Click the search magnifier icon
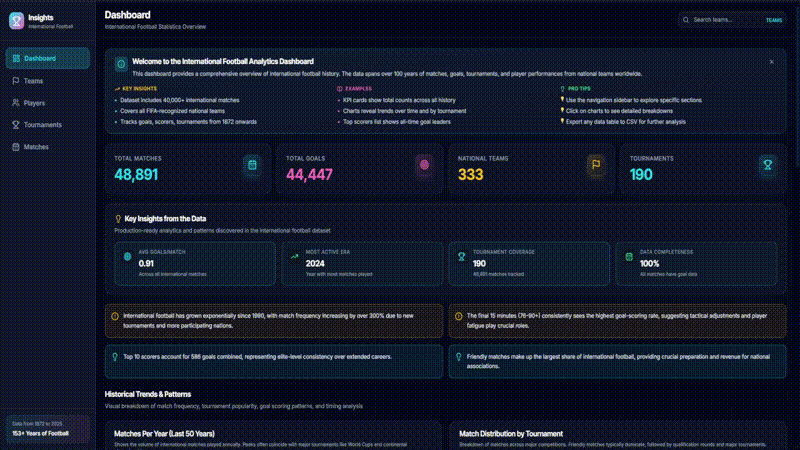 pos(686,20)
